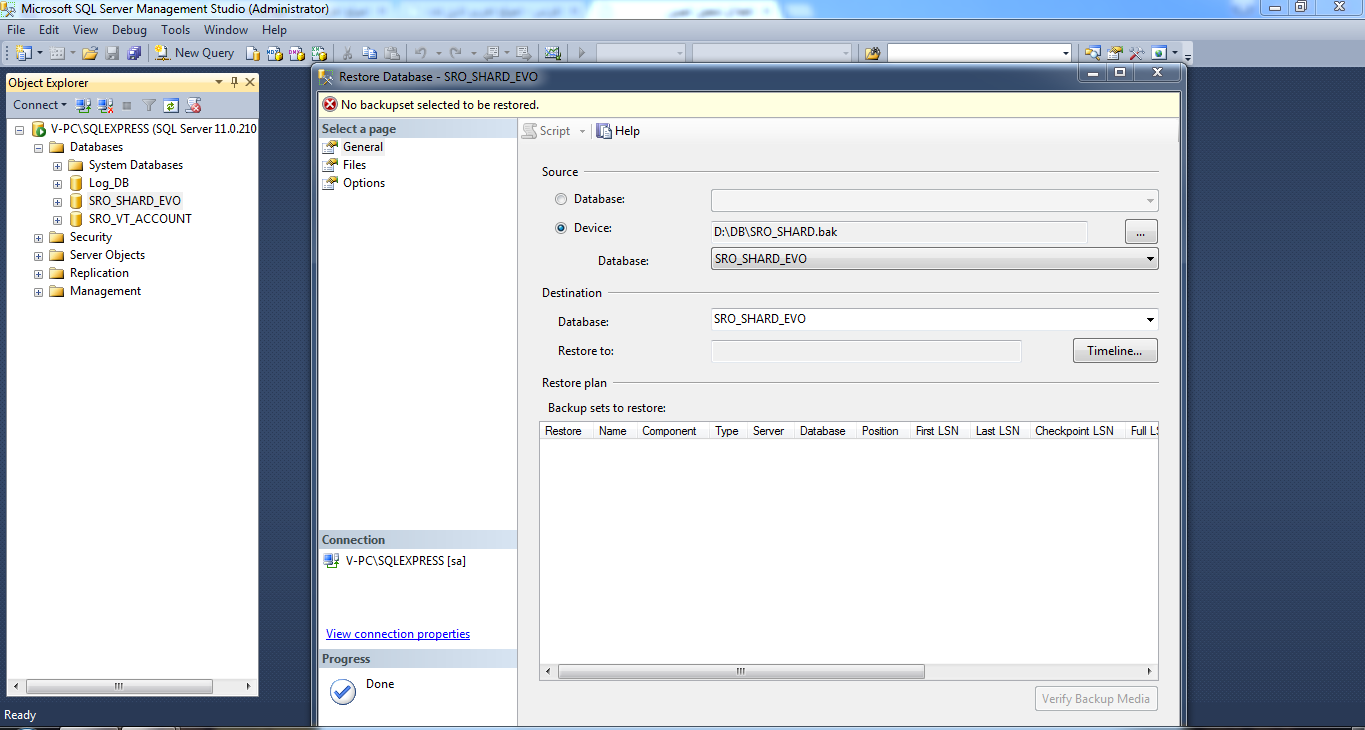Click the Database Engine Query icon

[252, 53]
